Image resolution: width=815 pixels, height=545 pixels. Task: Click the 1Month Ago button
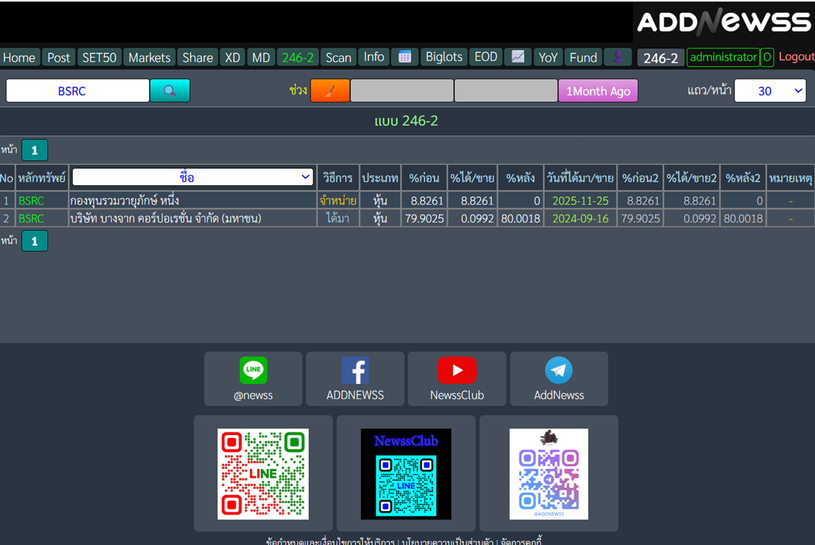click(598, 91)
